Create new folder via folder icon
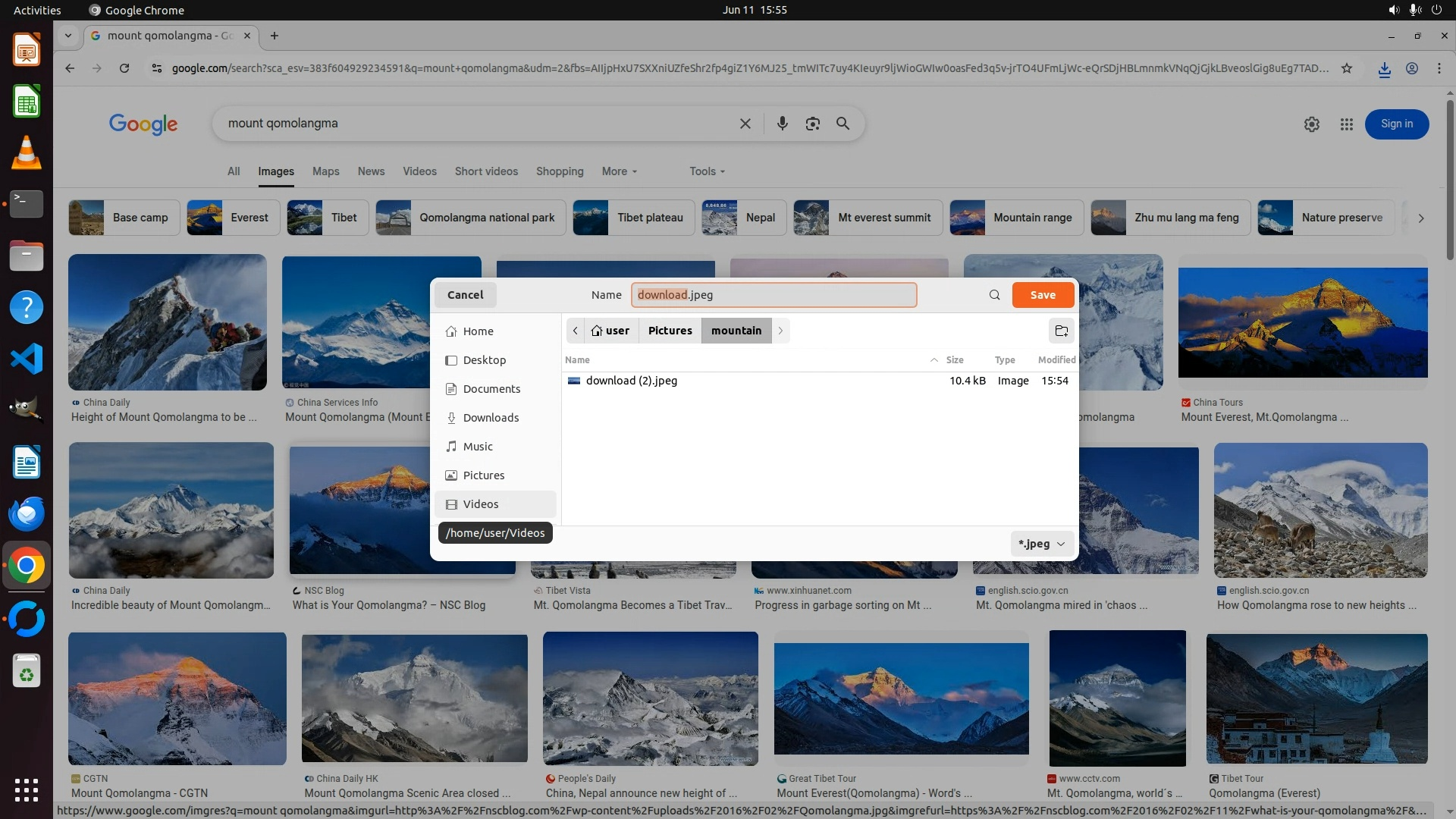1456x819 pixels. [x=1061, y=331]
